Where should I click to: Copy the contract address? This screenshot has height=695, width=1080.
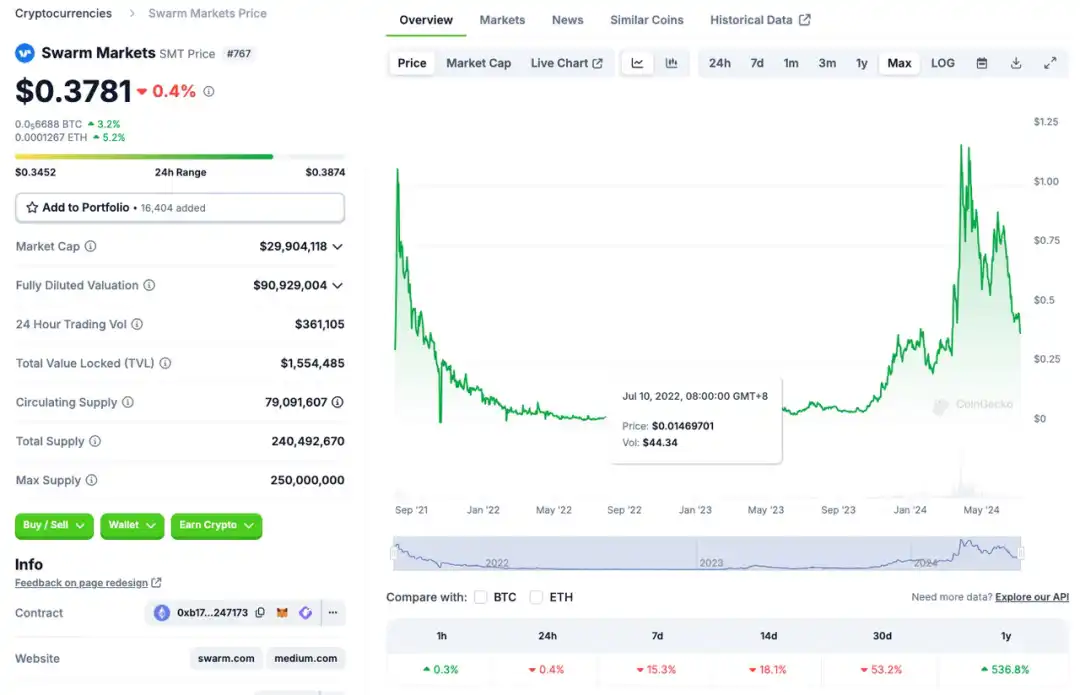[x=260, y=613]
